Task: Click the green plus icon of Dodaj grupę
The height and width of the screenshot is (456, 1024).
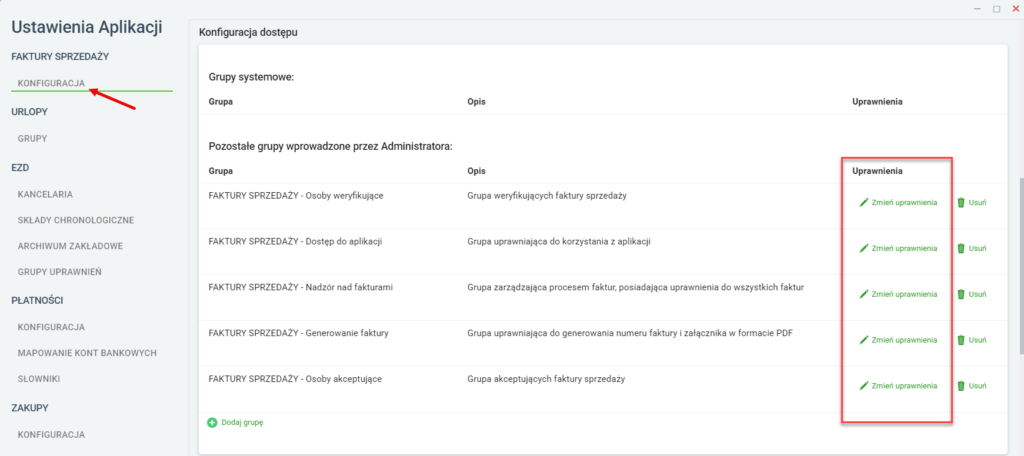Action: coord(212,423)
